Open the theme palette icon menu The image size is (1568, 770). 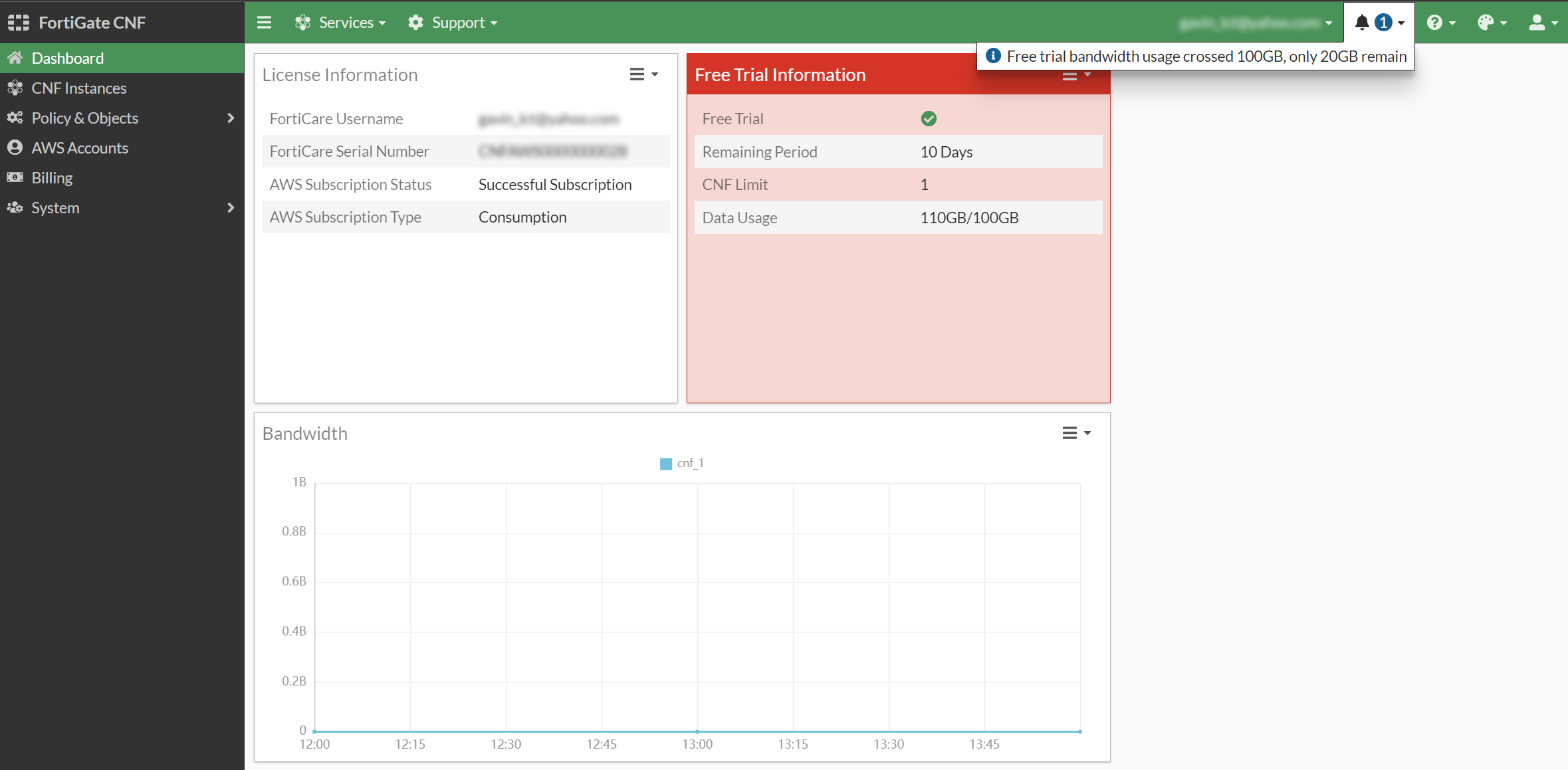(1486, 23)
